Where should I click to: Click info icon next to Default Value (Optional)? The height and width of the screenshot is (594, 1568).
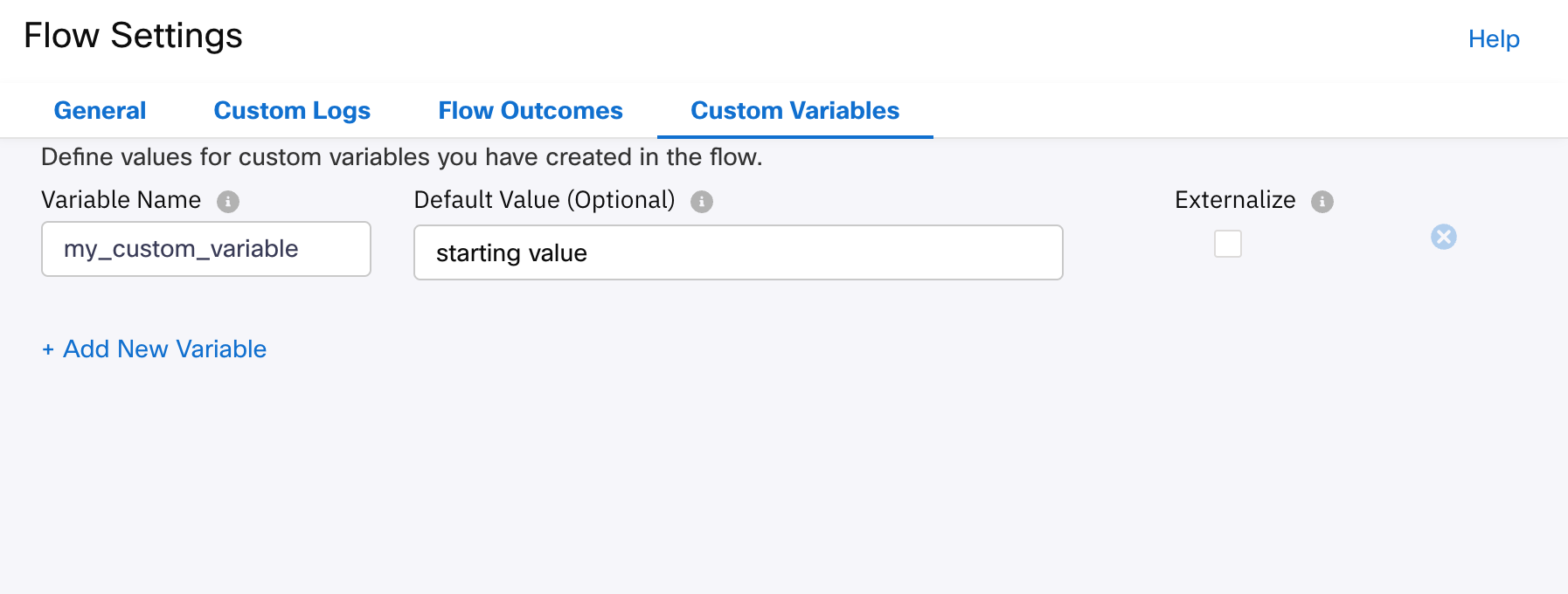702,202
